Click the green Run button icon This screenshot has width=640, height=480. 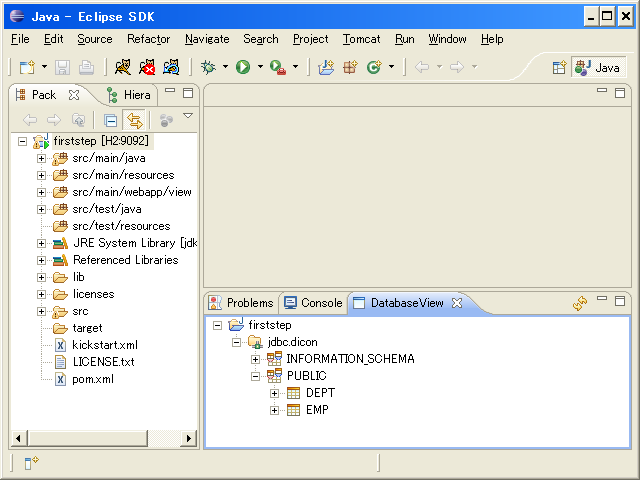point(243,67)
